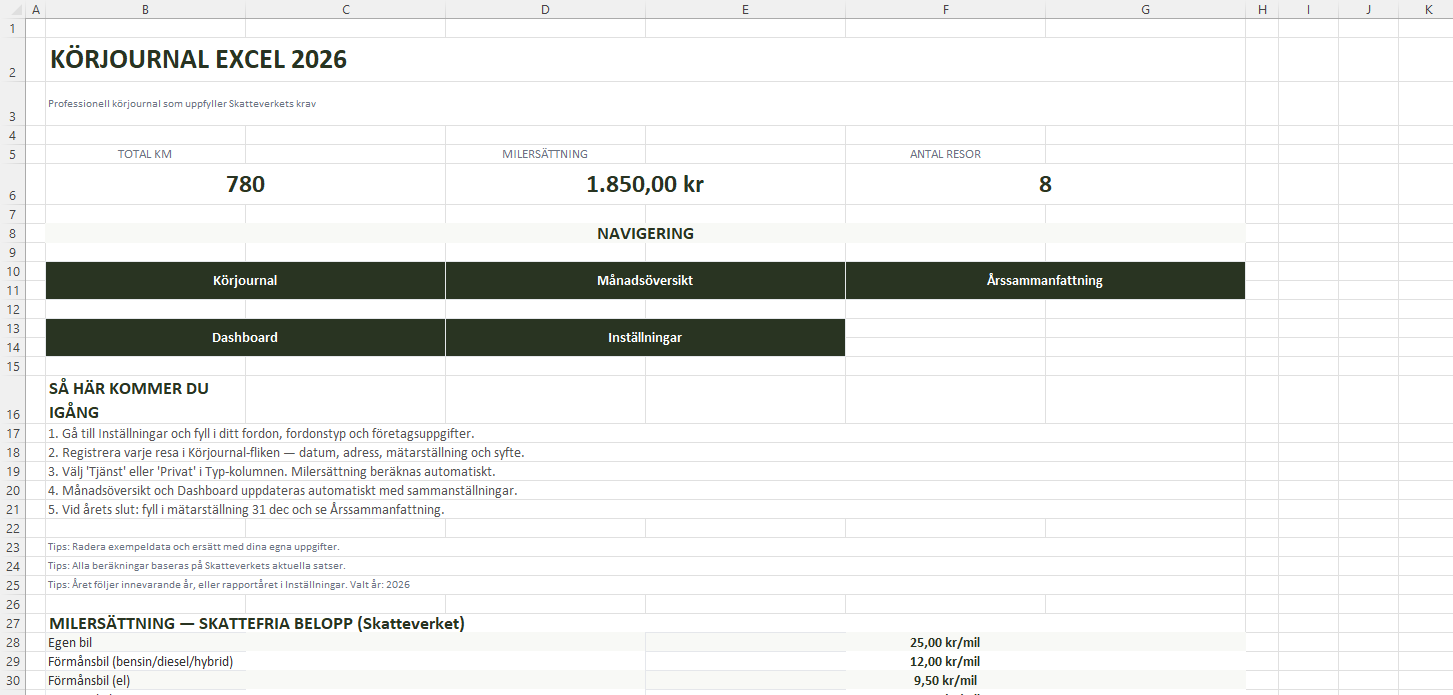1453x695 pixels.
Task: Click the antal resor value 8
Action: 1045,184
